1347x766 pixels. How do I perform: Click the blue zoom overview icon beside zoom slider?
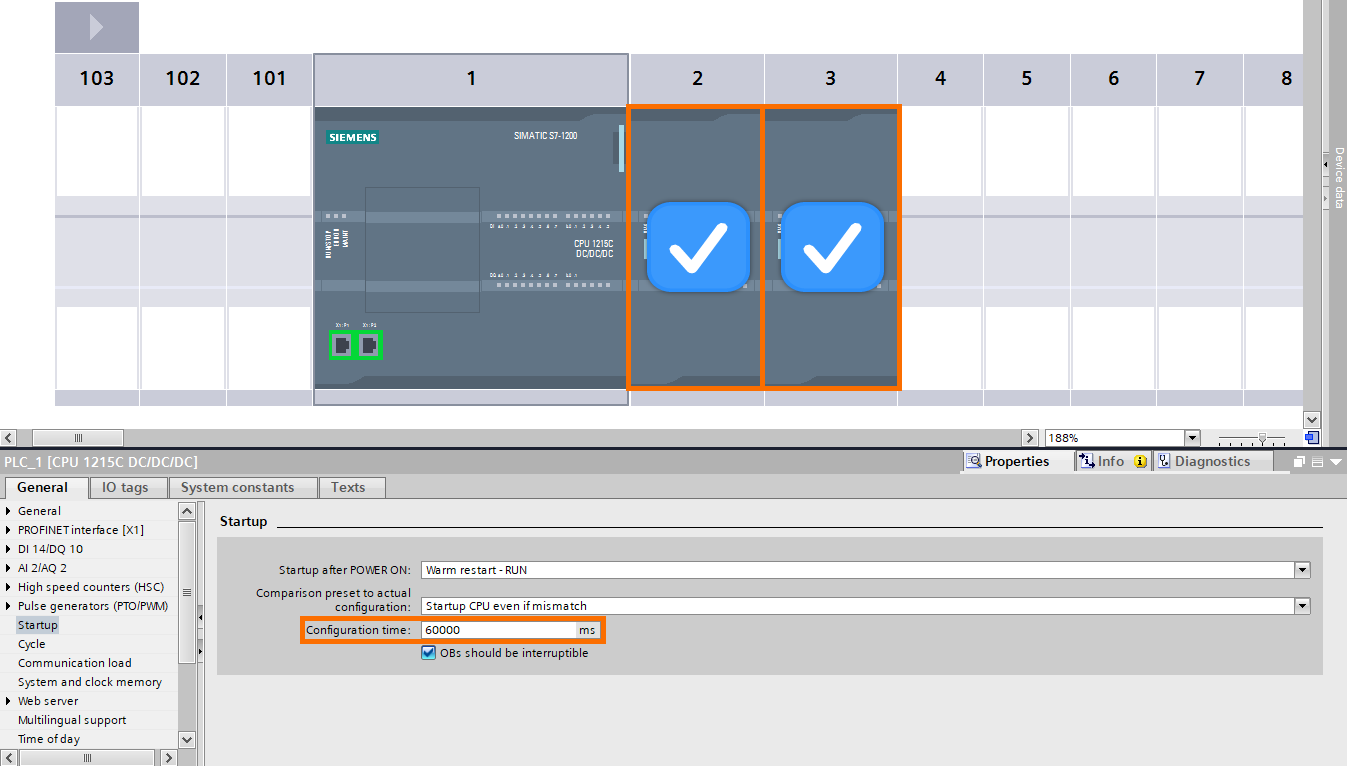coord(1312,438)
